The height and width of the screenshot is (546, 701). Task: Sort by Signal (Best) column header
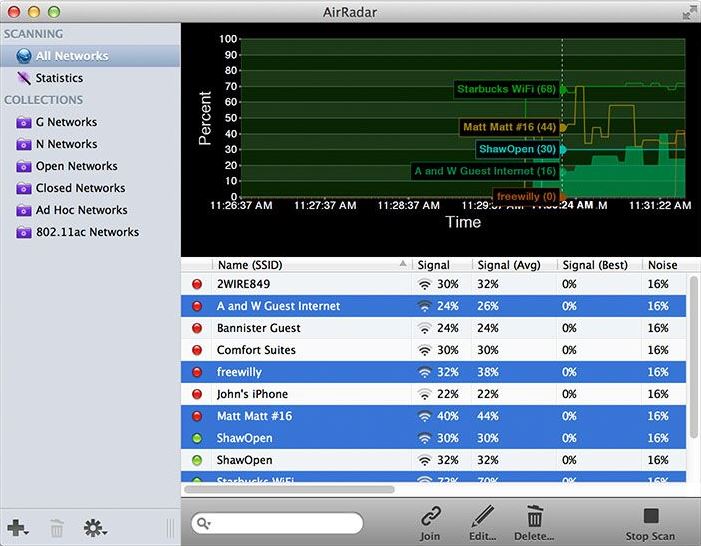600,265
